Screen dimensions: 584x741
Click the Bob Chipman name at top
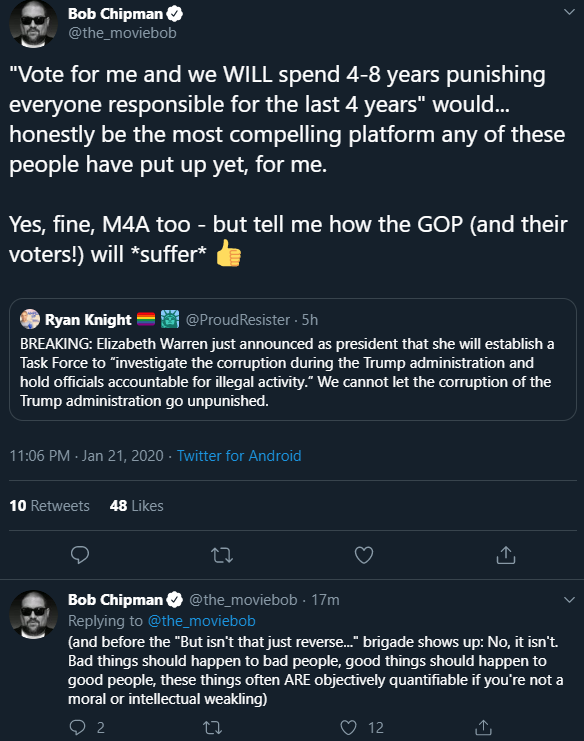click(115, 14)
